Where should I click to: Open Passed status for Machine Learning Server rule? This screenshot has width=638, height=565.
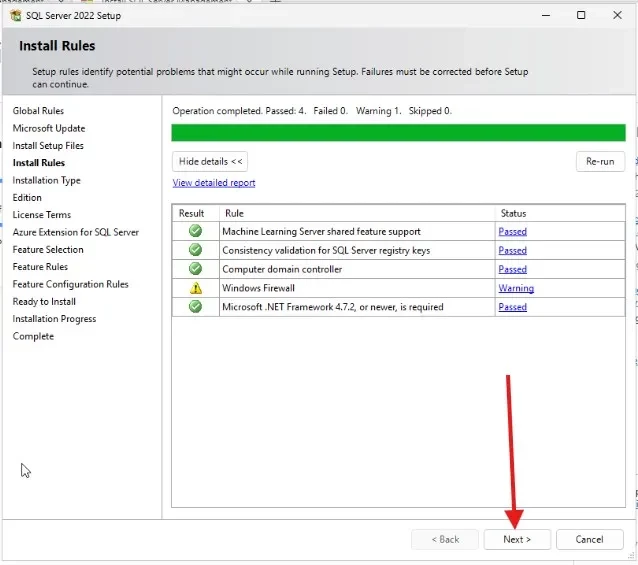513,231
